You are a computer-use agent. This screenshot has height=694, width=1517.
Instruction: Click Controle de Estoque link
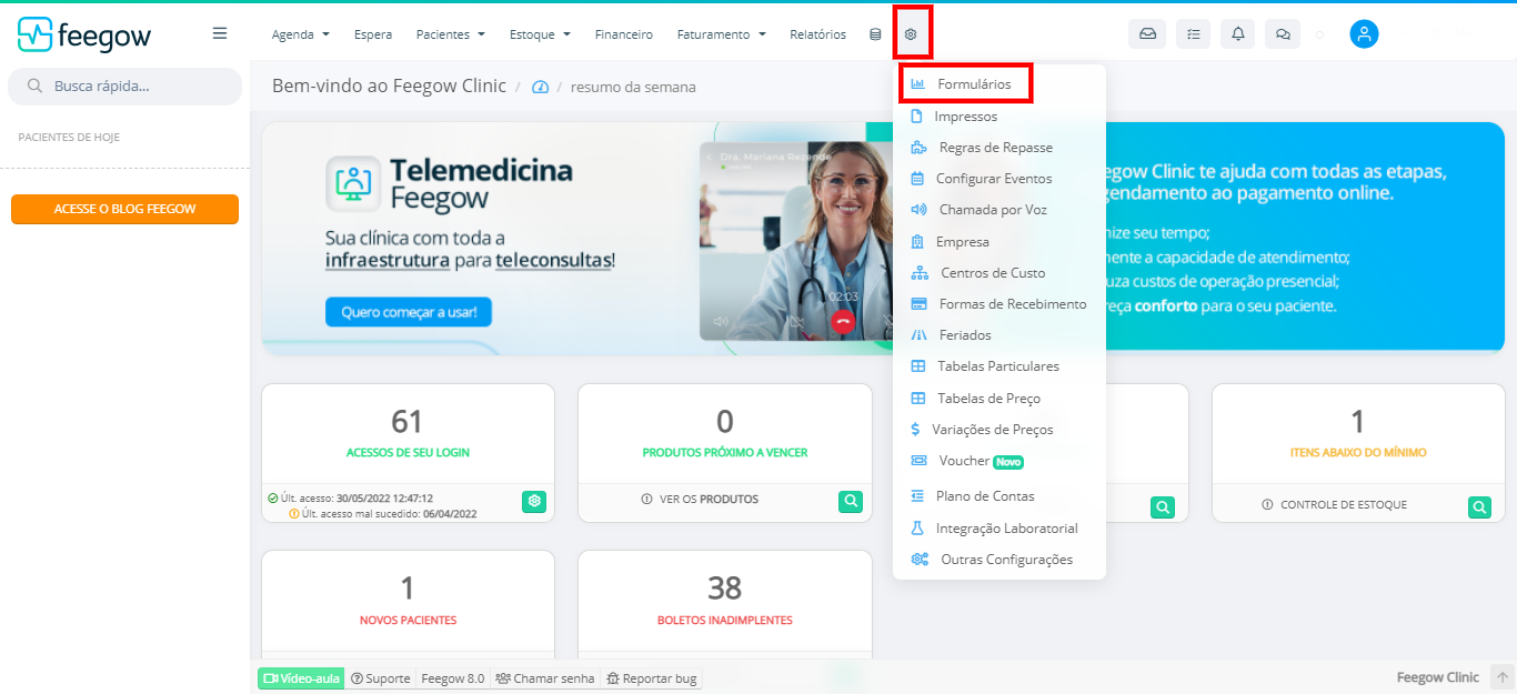[1334, 505]
